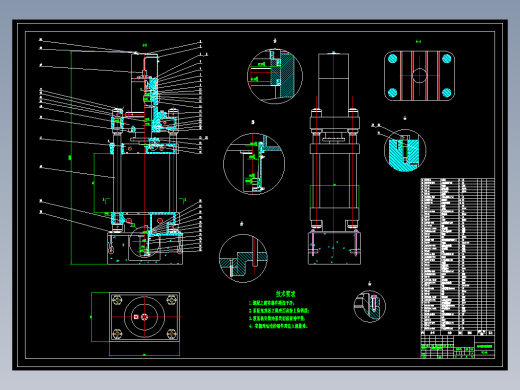
Task: Select the flange section view with four cyan holes
Action: pos(419,76)
